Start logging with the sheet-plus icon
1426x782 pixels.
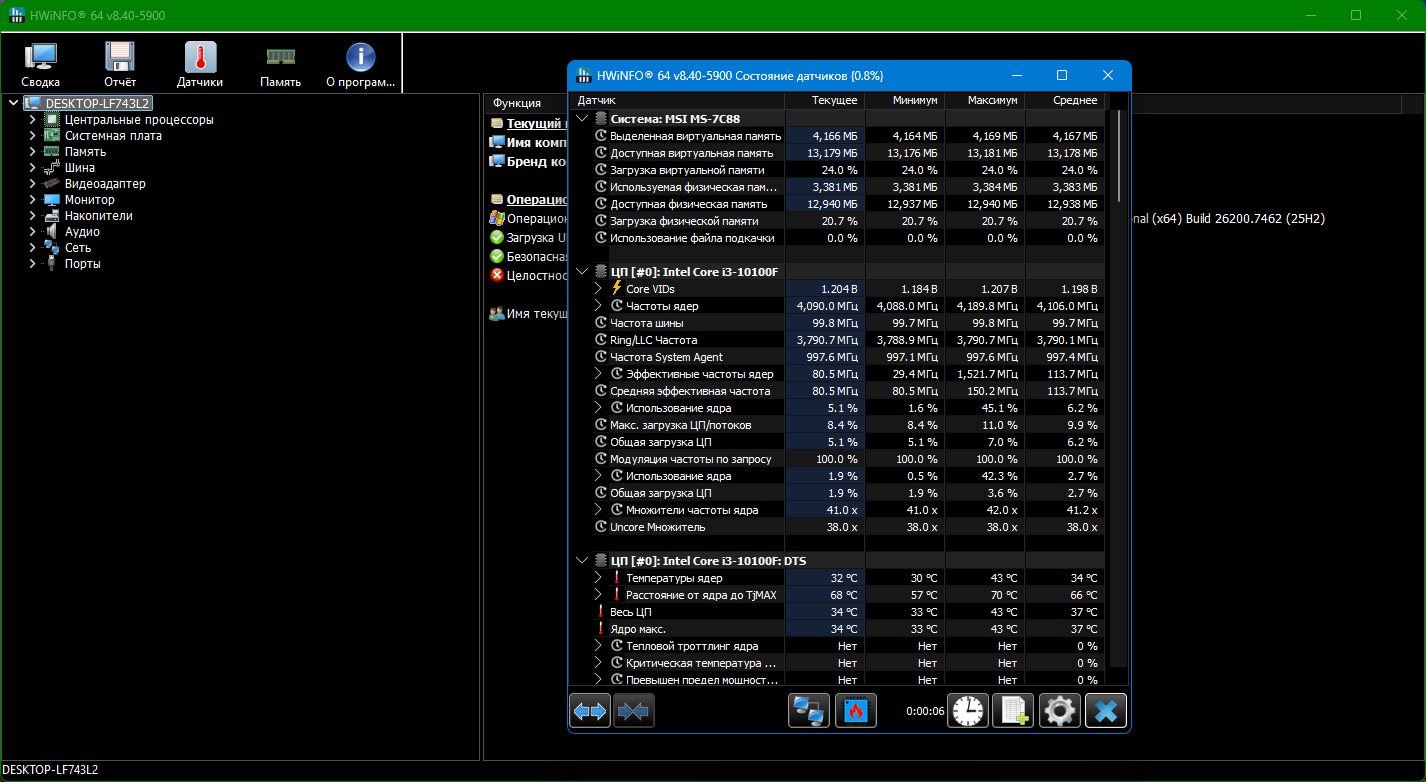coord(1013,711)
